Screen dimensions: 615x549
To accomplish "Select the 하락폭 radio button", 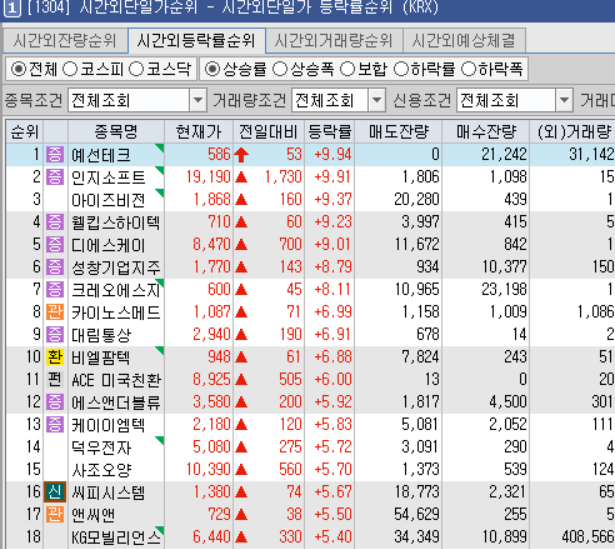I will (x=469, y=69).
